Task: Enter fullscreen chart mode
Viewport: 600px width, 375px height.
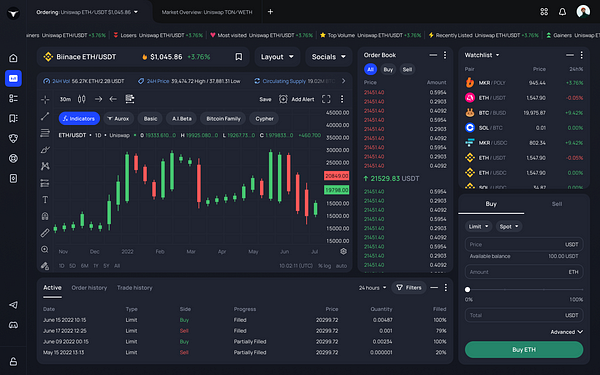Action: click(x=326, y=99)
